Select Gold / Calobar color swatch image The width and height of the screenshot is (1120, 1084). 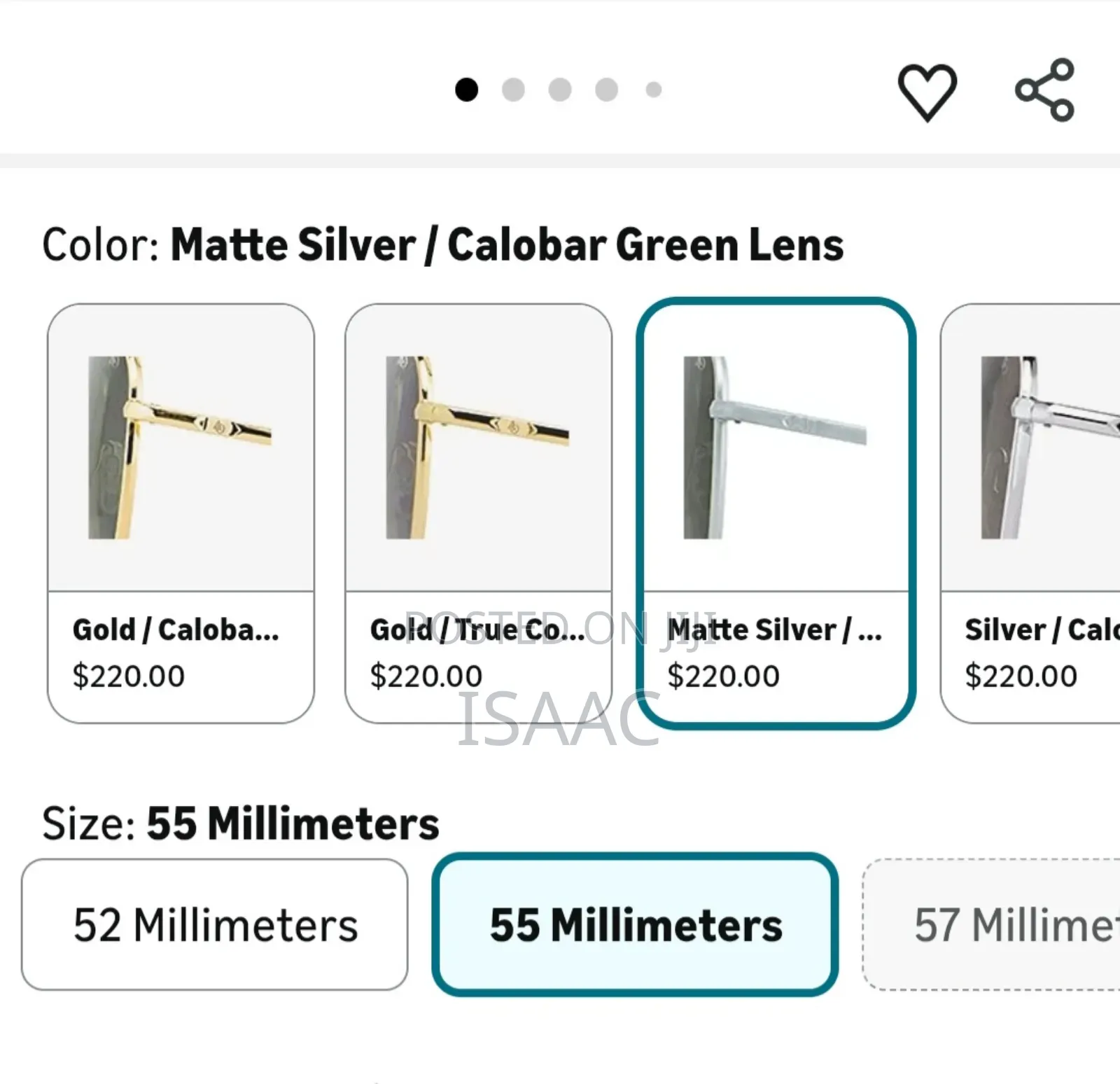[x=181, y=447]
